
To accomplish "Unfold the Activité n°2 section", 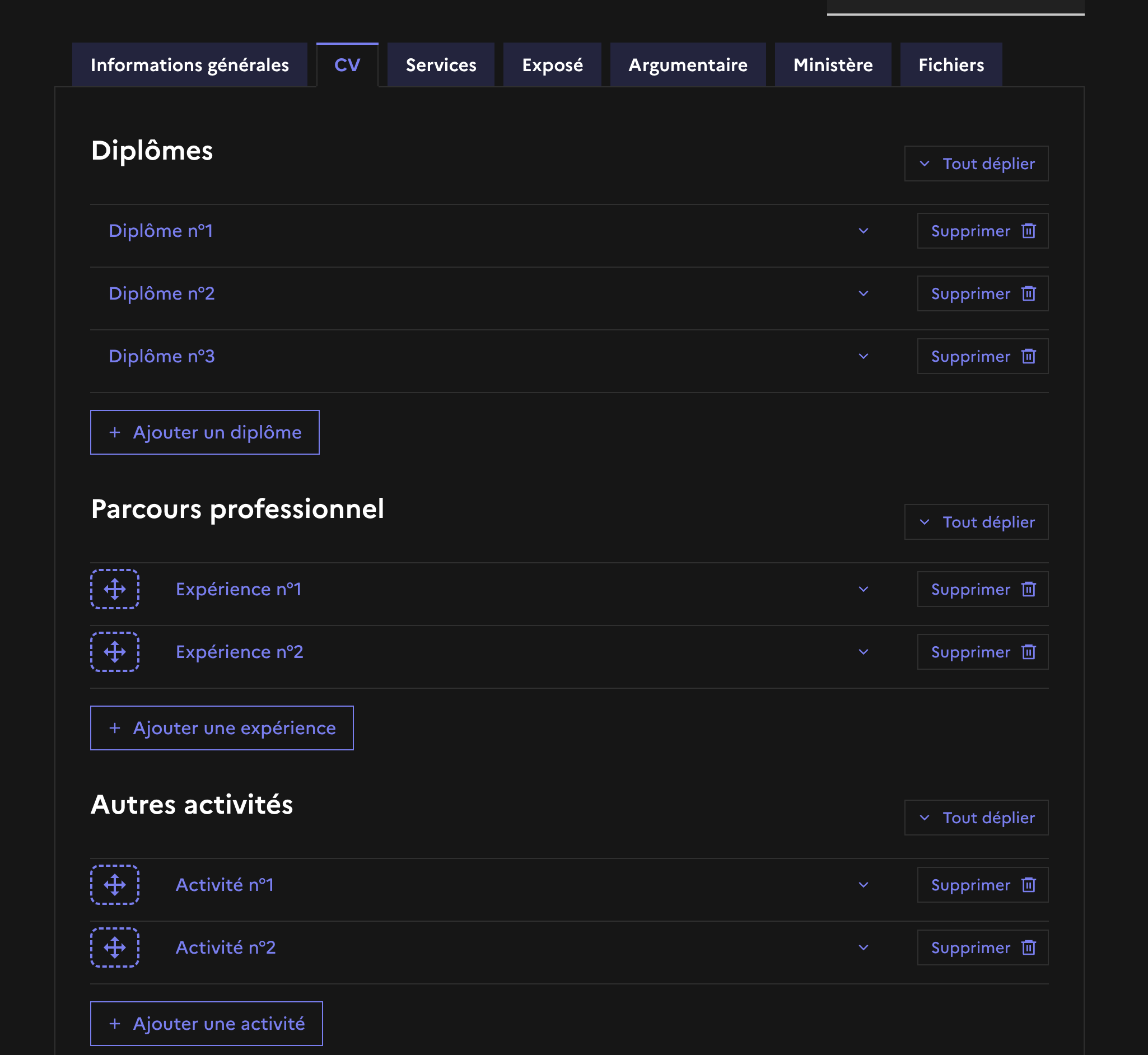I will (x=863, y=947).
